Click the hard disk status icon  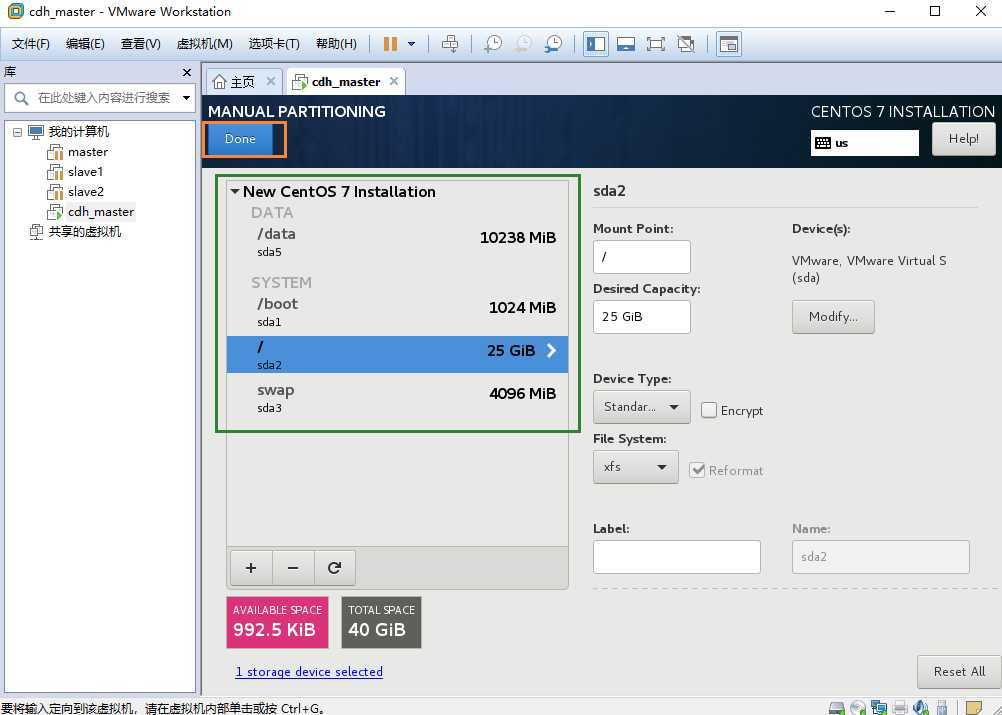coord(836,707)
